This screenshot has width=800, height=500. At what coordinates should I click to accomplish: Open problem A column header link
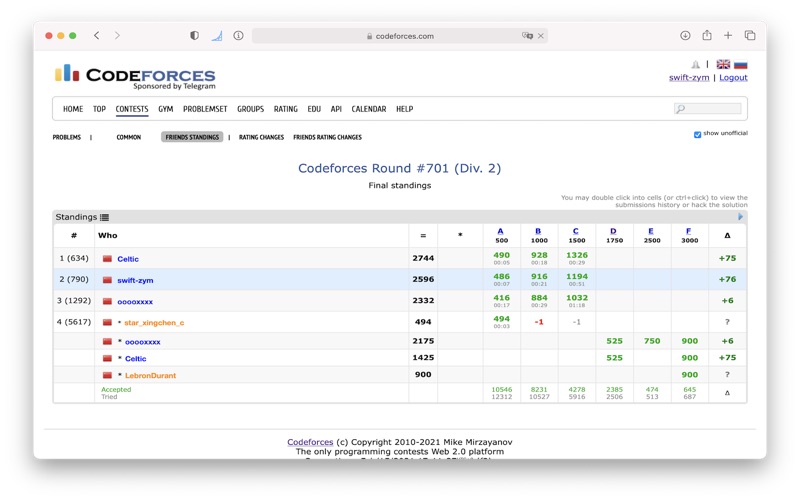501,231
